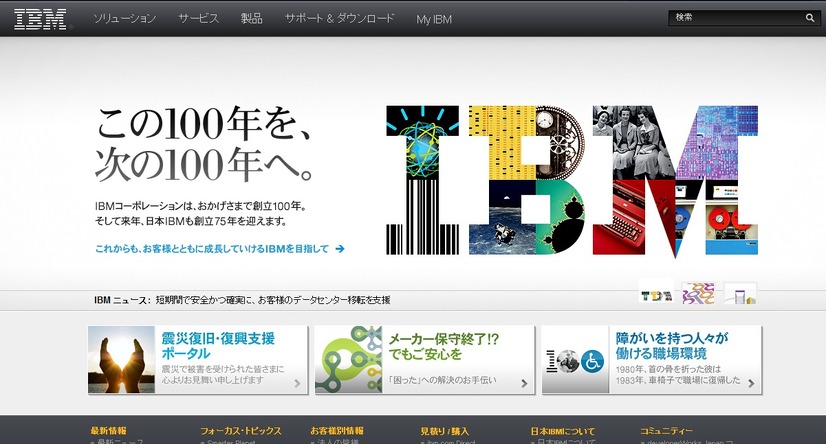Select the first IBM 100 carousel thumbnail
The height and width of the screenshot is (444, 826).
tap(656, 292)
